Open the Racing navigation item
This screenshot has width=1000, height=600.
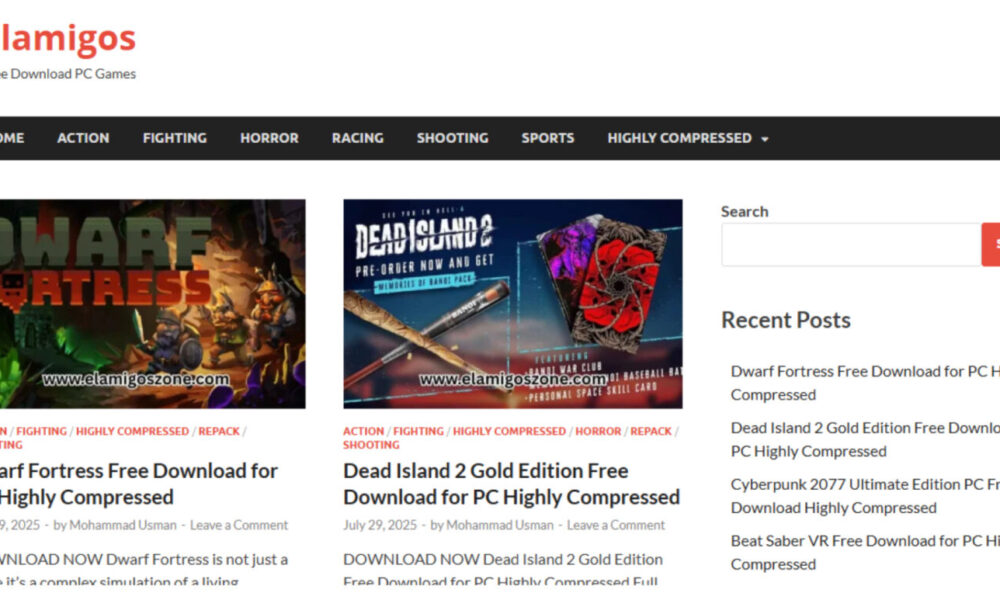coord(357,138)
